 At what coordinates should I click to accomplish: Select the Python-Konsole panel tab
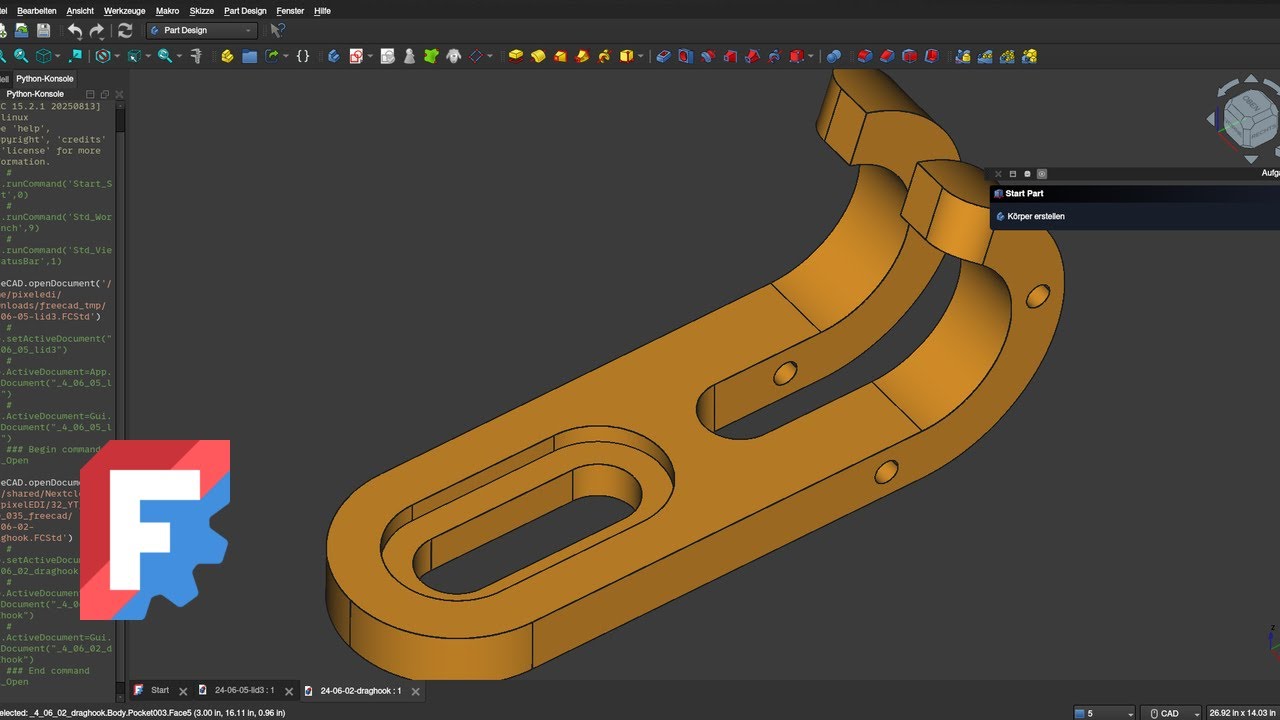coord(43,78)
